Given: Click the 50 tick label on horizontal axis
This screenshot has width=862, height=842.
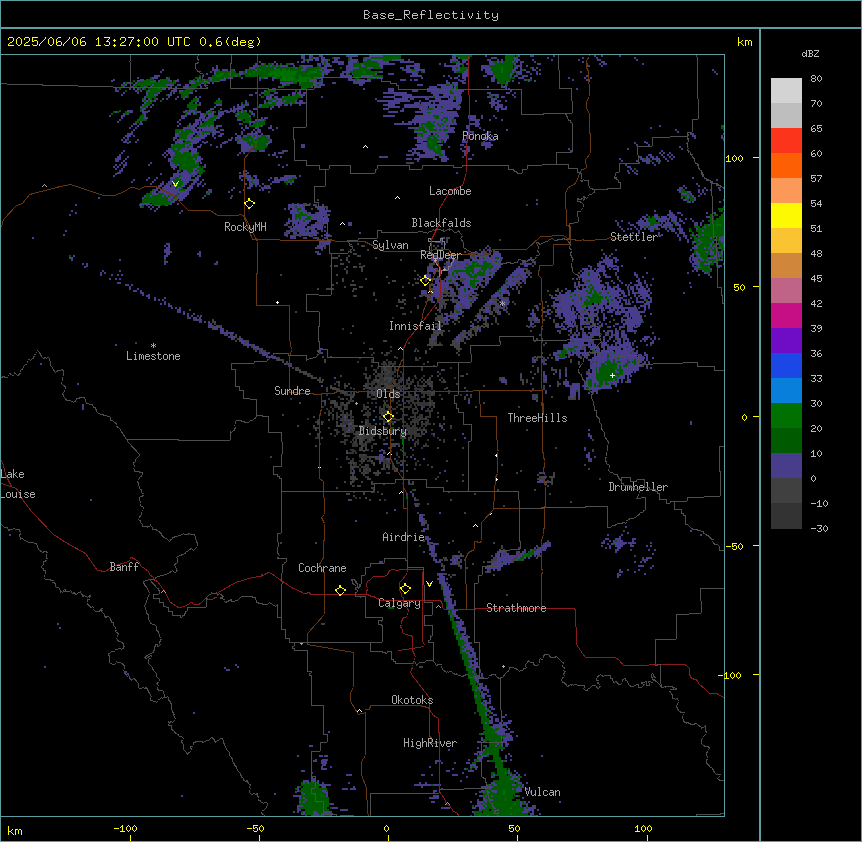Looking at the screenshot, I should [x=515, y=828].
